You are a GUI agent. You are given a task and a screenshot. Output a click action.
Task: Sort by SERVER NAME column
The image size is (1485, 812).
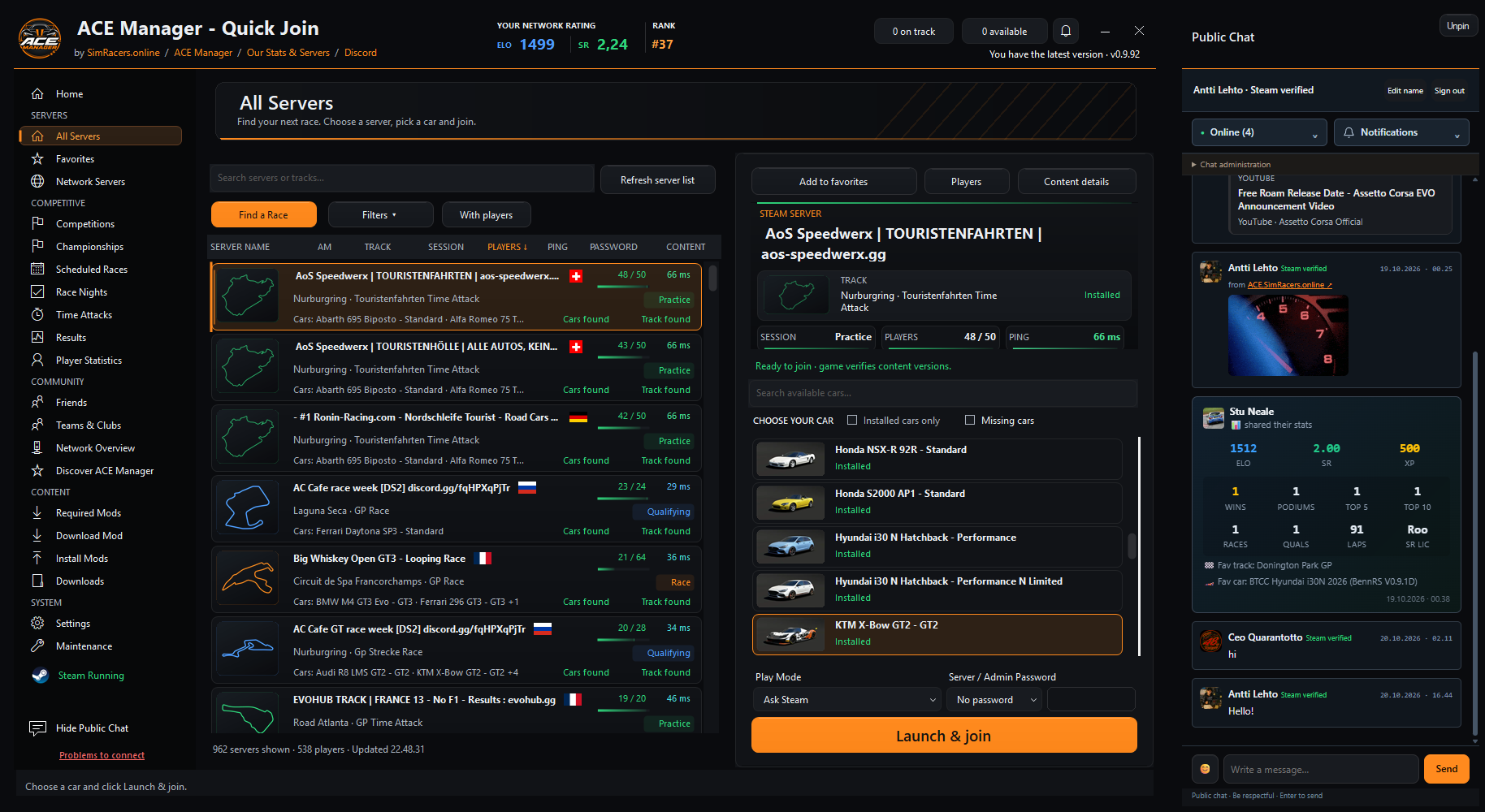coord(240,247)
